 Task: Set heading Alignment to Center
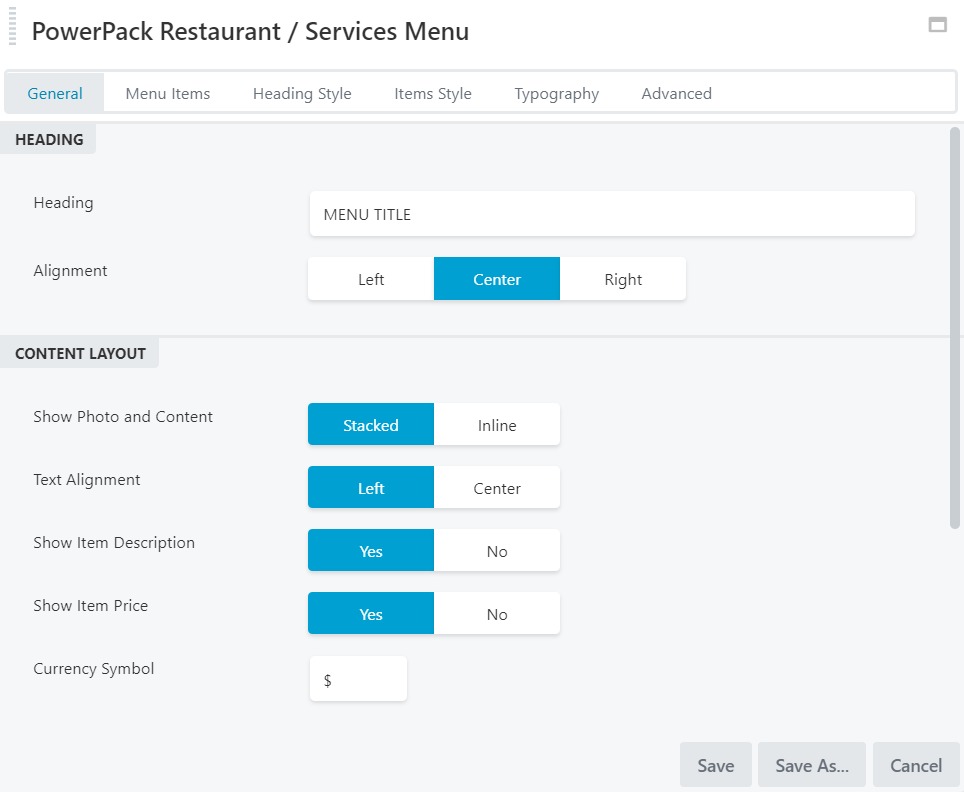497,279
